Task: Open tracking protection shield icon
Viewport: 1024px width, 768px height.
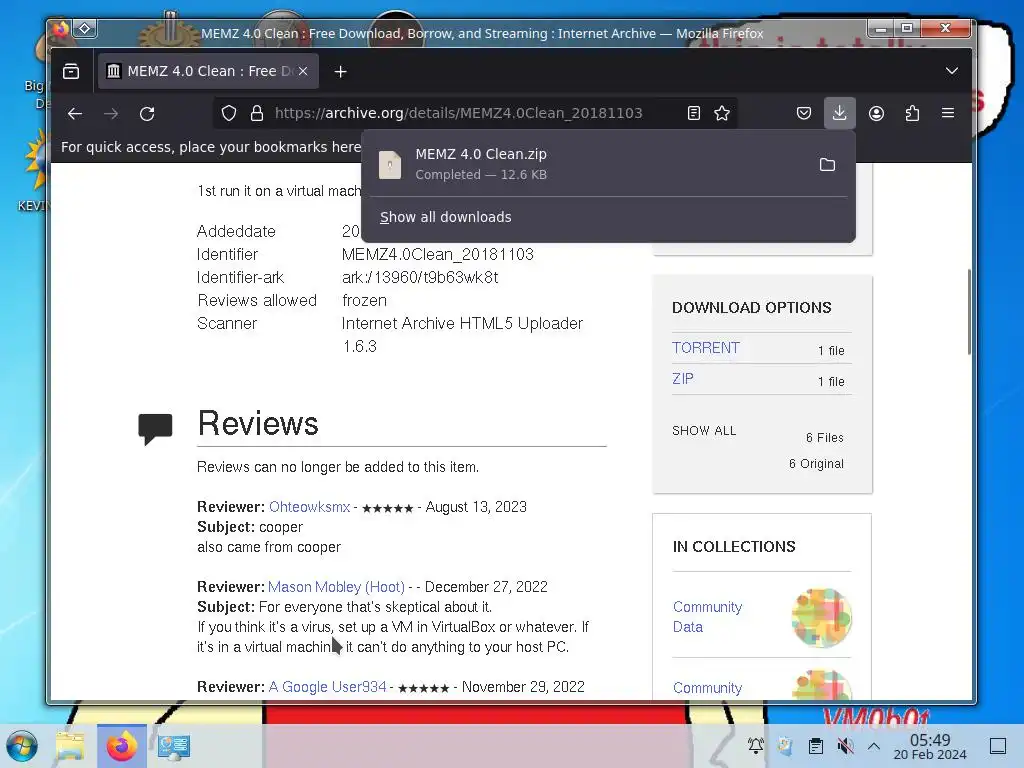Action: coord(229,113)
